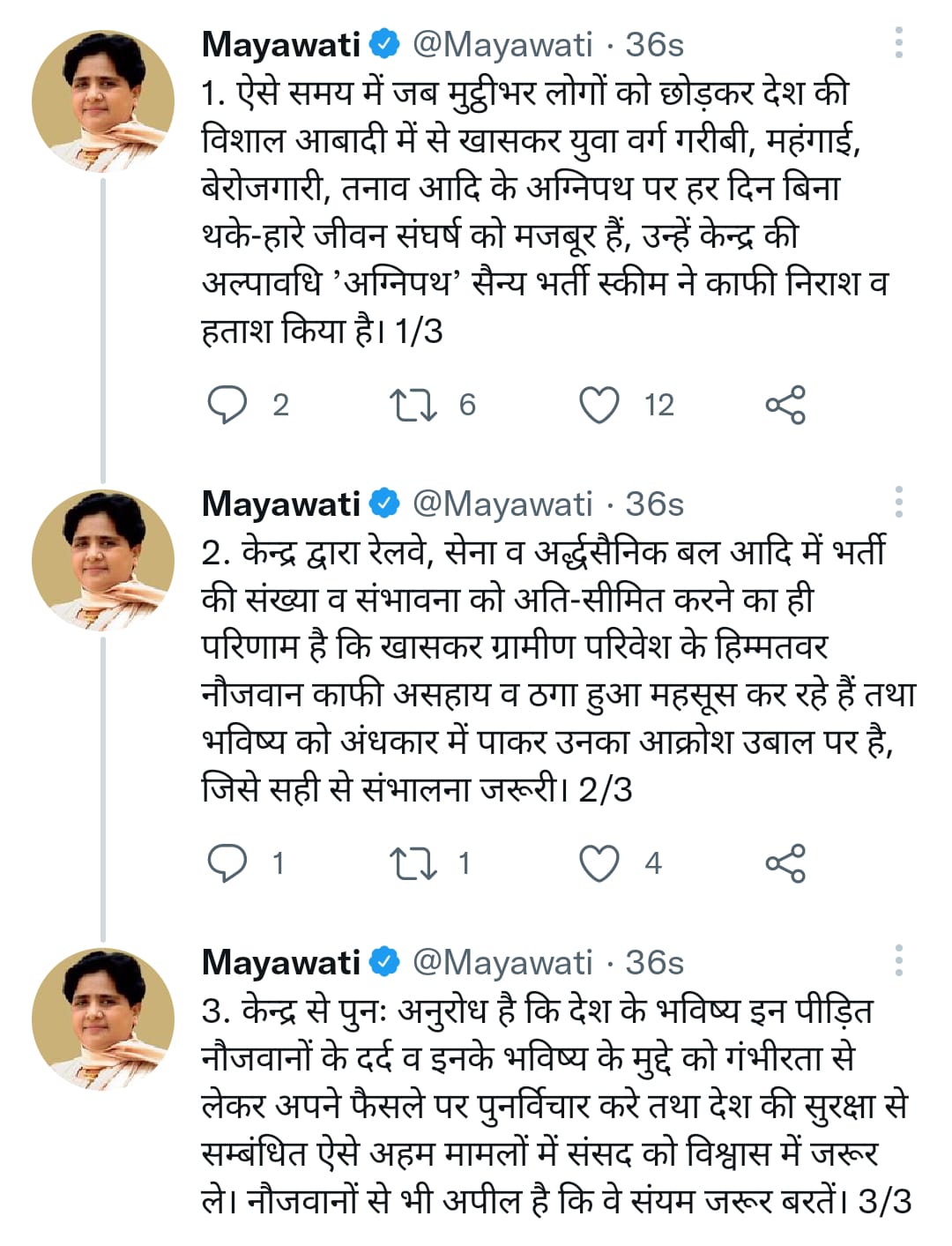Image resolution: width=952 pixels, height=1246 pixels.
Task: Click verified badge on the first tweet
Action: pyautogui.click(x=384, y=44)
